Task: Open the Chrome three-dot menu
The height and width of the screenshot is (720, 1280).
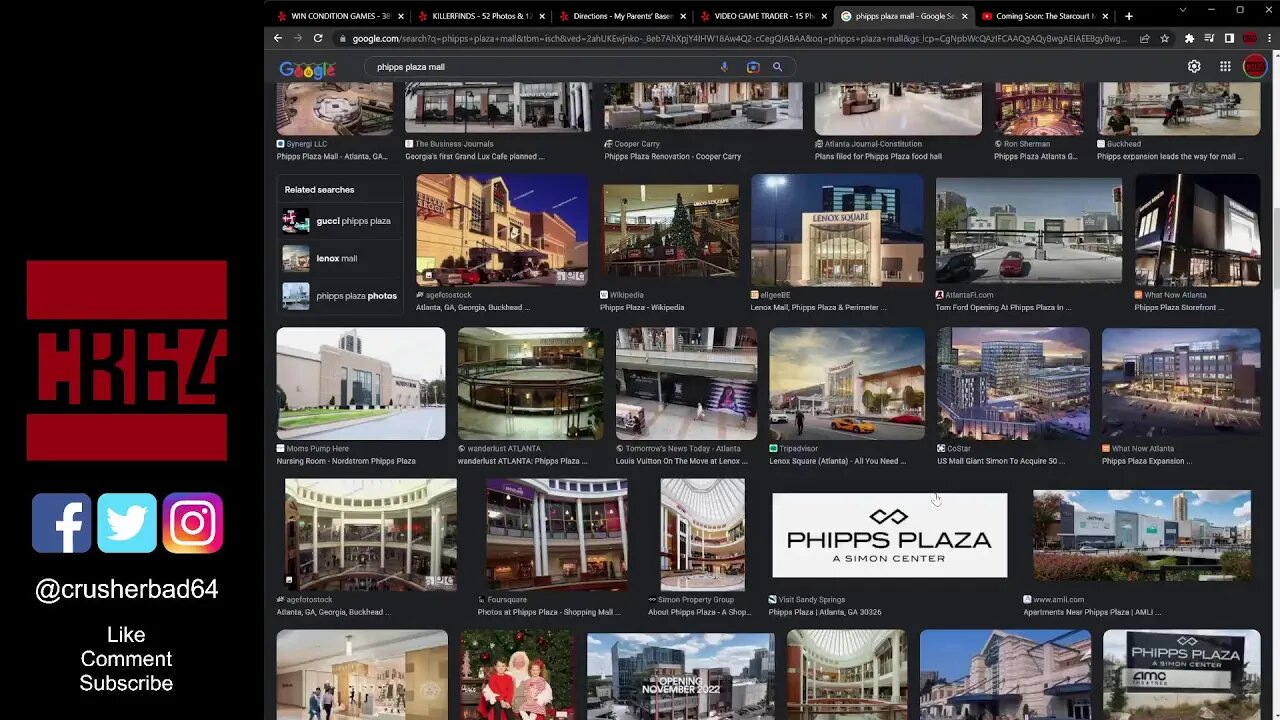Action: [x=1269, y=38]
